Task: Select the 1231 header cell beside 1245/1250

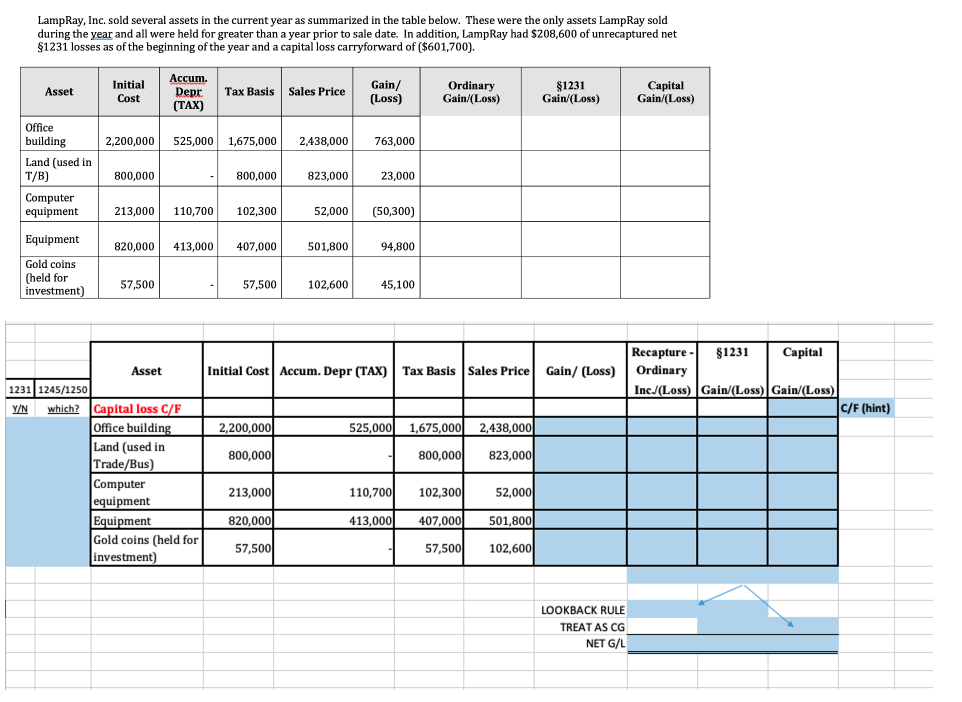Action: click(20, 390)
